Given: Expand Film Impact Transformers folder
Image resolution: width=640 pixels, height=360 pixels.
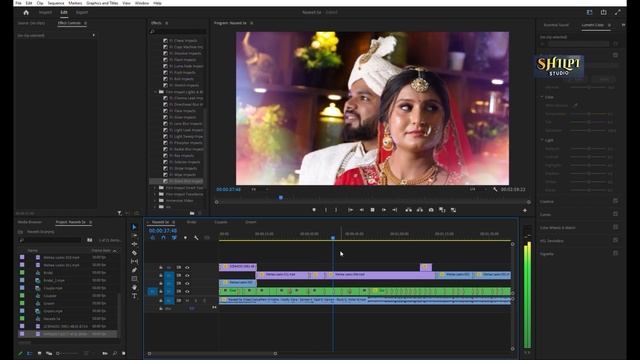Looking at the screenshot, I should [156, 194].
